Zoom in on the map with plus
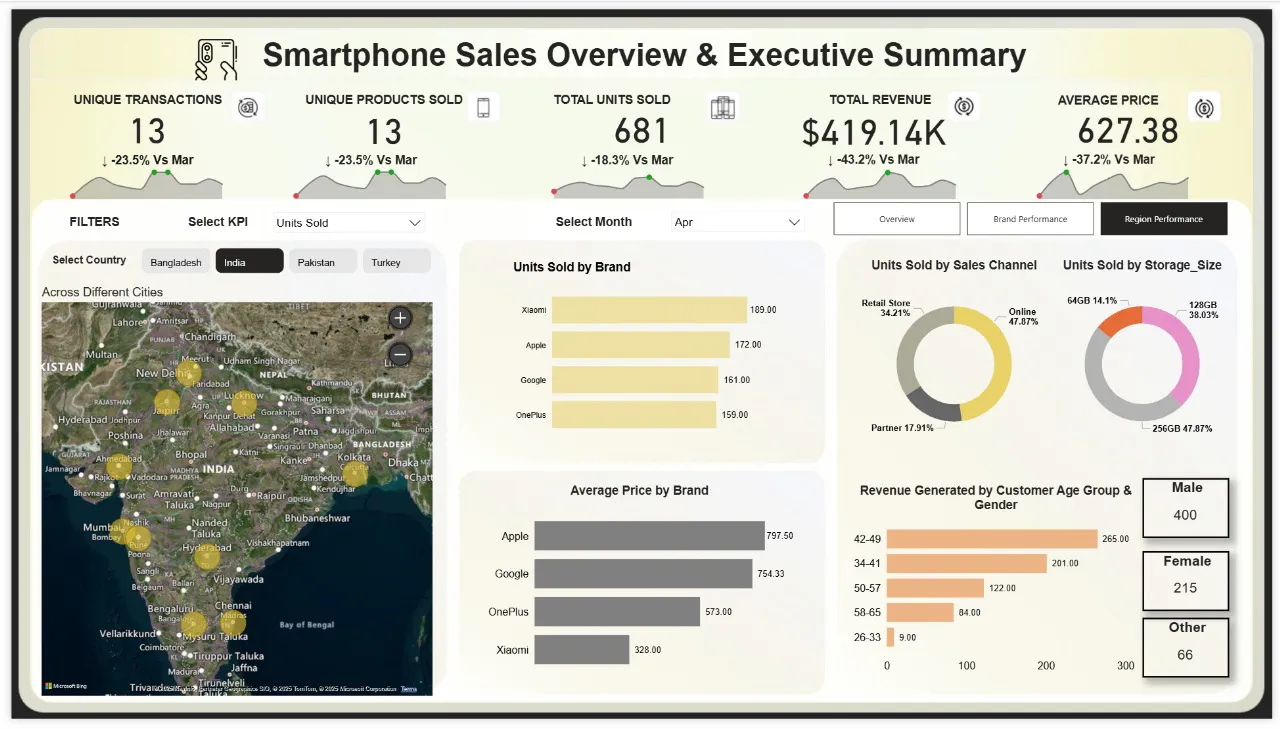Screen dimensions: 1280x729 pyautogui.click(x=400, y=318)
